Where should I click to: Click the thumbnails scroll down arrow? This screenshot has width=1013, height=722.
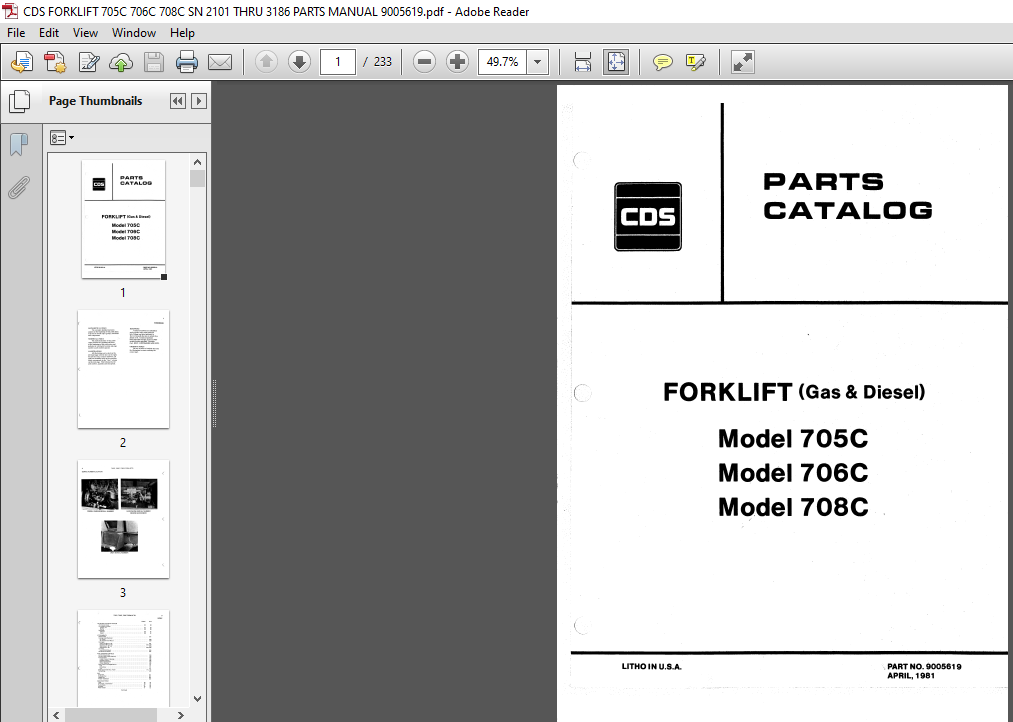(x=198, y=699)
